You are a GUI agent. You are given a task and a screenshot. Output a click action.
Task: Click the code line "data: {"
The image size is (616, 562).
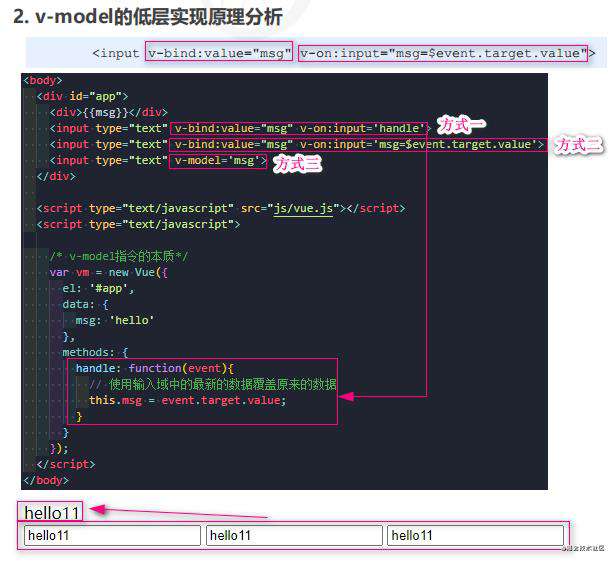[85, 305]
